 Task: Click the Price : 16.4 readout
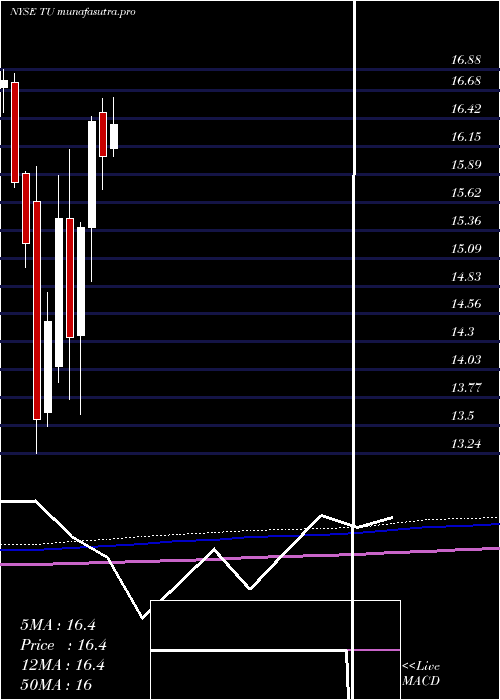[x=63, y=645]
